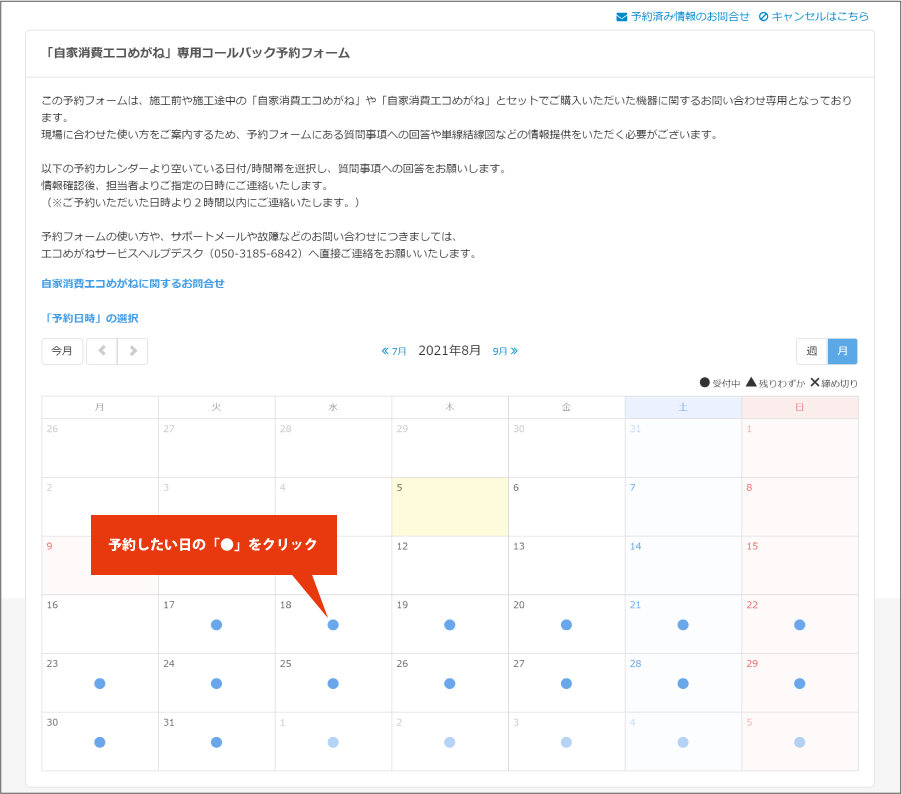Pick the reservation dot on August 26
Screen dimensions: 902x794
click(x=450, y=684)
